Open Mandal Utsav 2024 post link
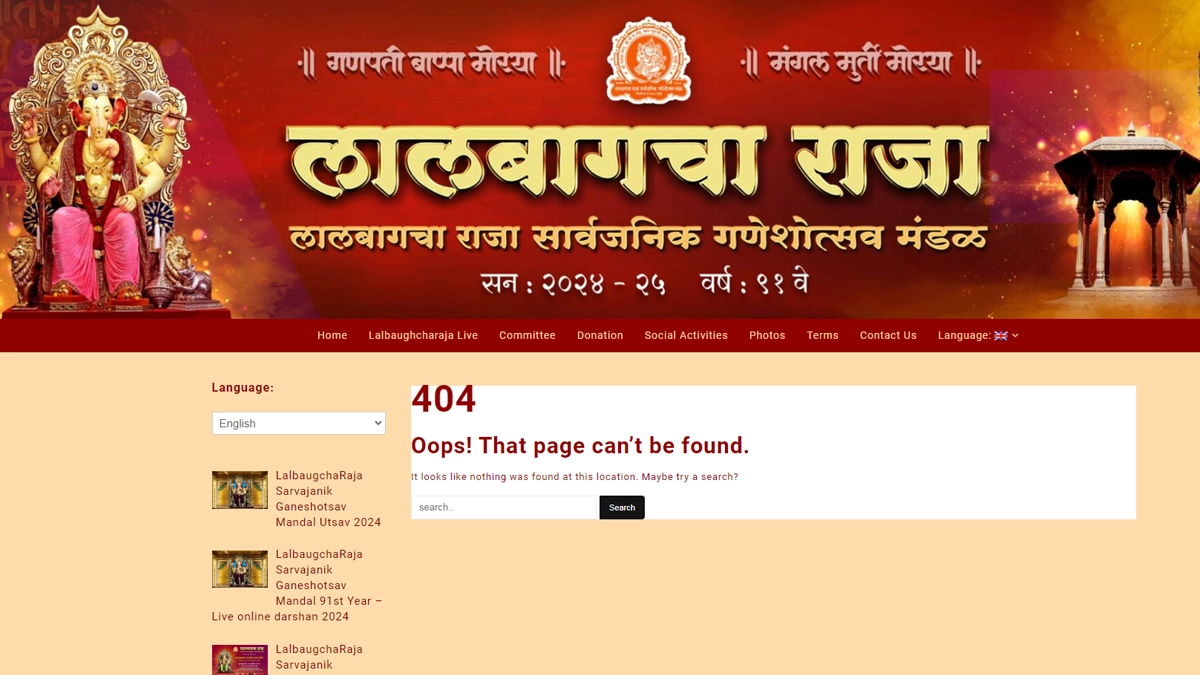Viewport: 1200px width, 675px height. 328,499
